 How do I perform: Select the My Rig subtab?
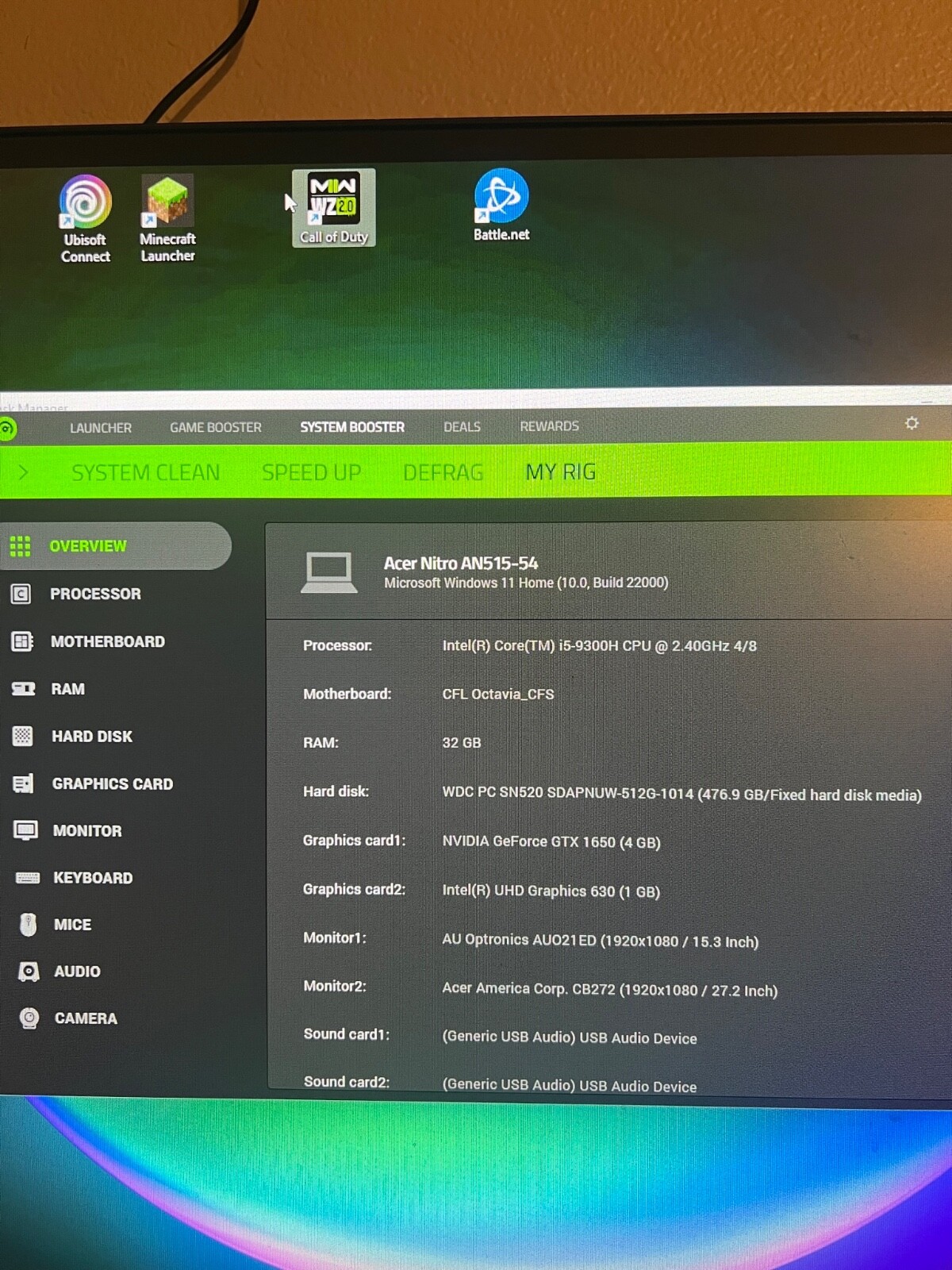[x=561, y=471]
